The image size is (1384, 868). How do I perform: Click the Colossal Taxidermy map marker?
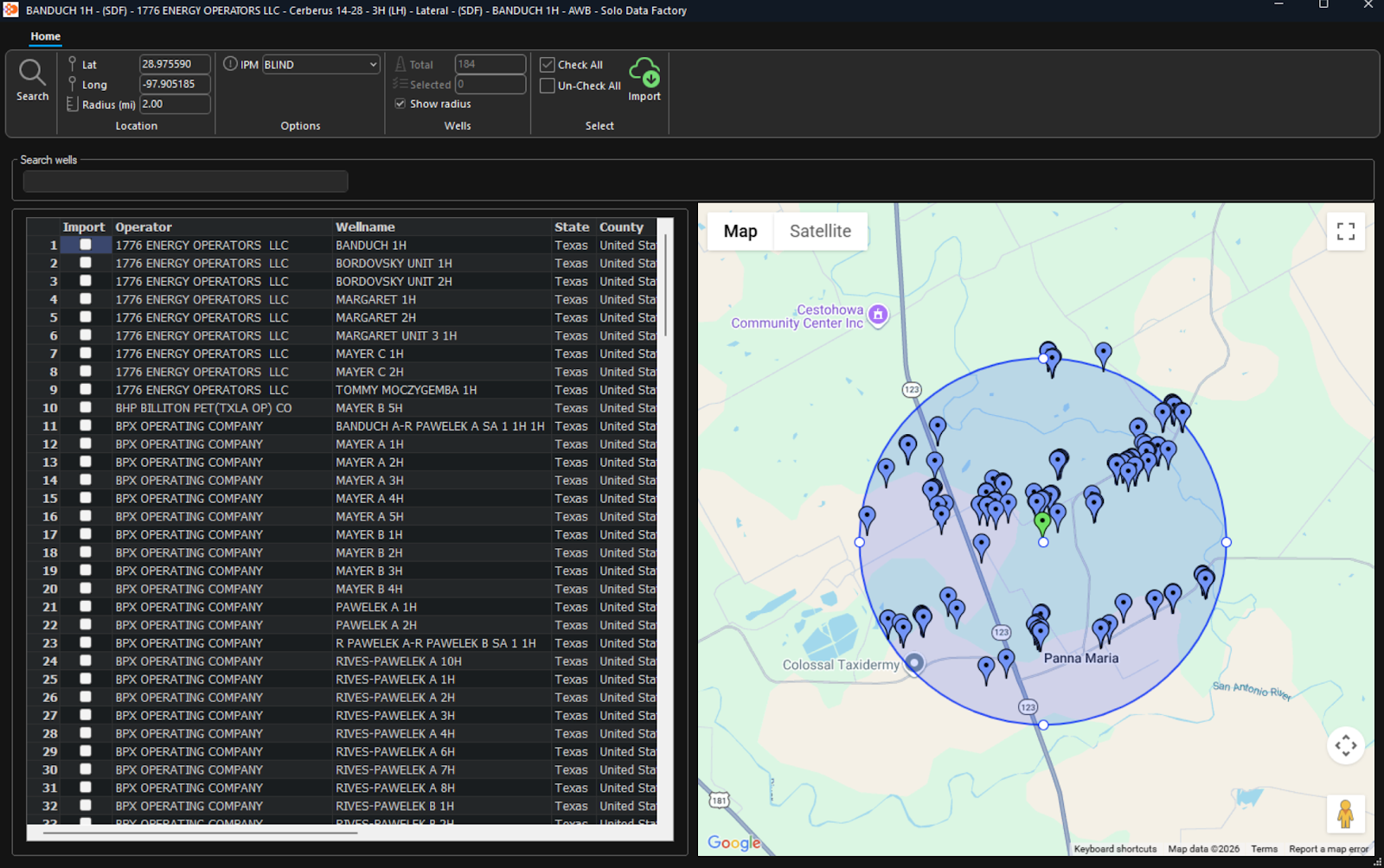pyautogui.click(x=914, y=664)
